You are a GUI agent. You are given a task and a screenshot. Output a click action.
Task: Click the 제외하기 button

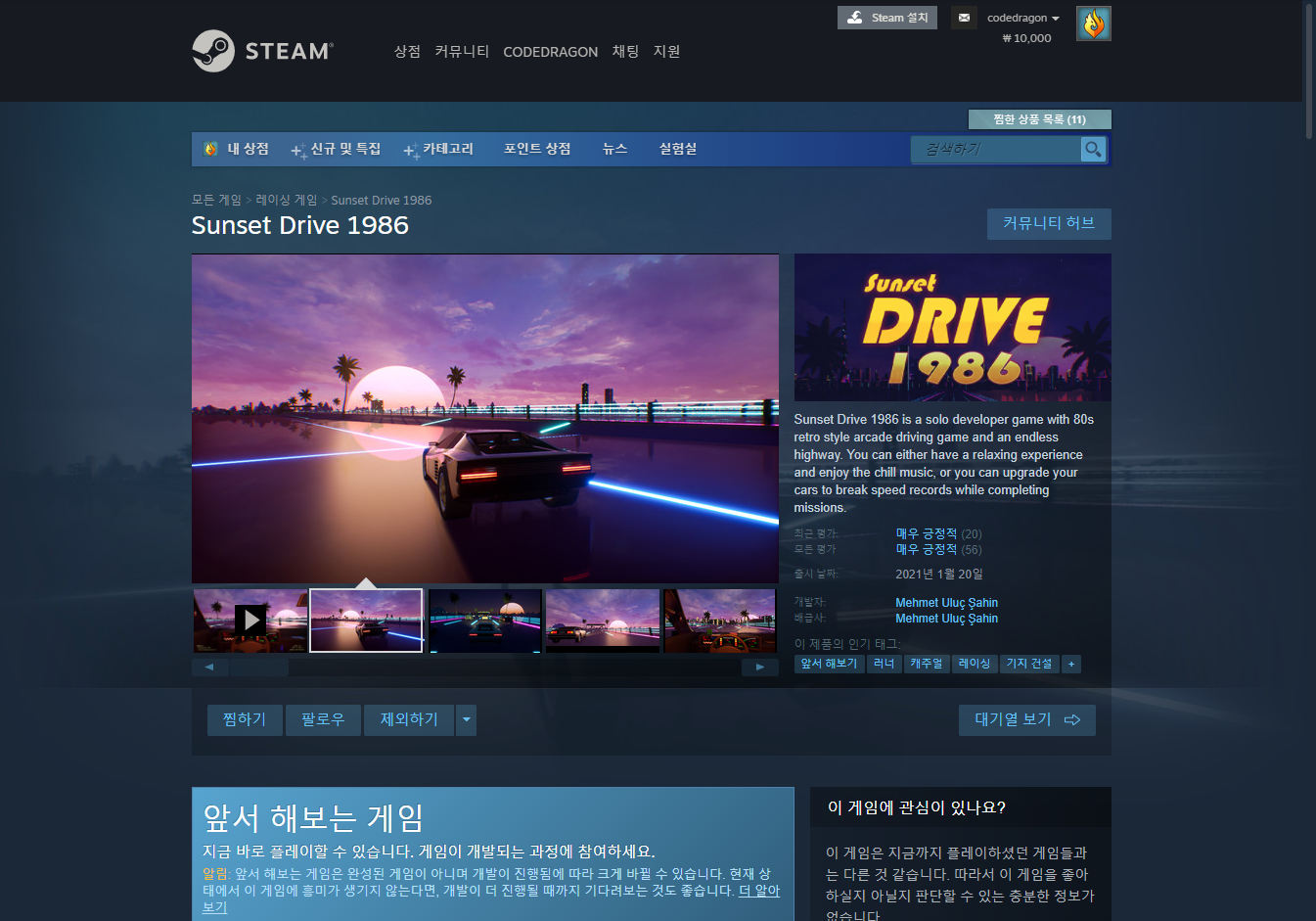pos(409,719)
